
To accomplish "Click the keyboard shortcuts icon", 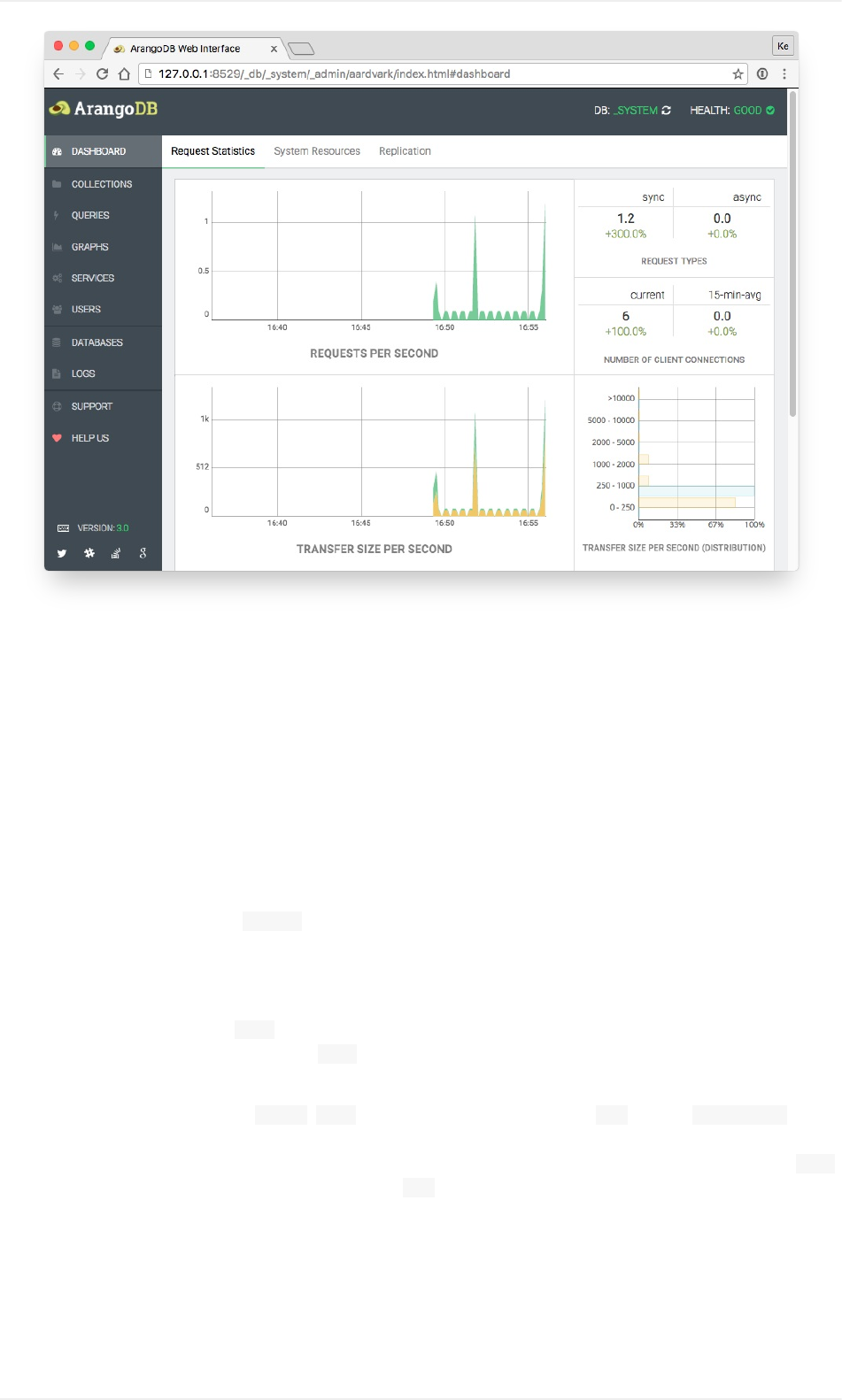I will [x=63, y=528].
